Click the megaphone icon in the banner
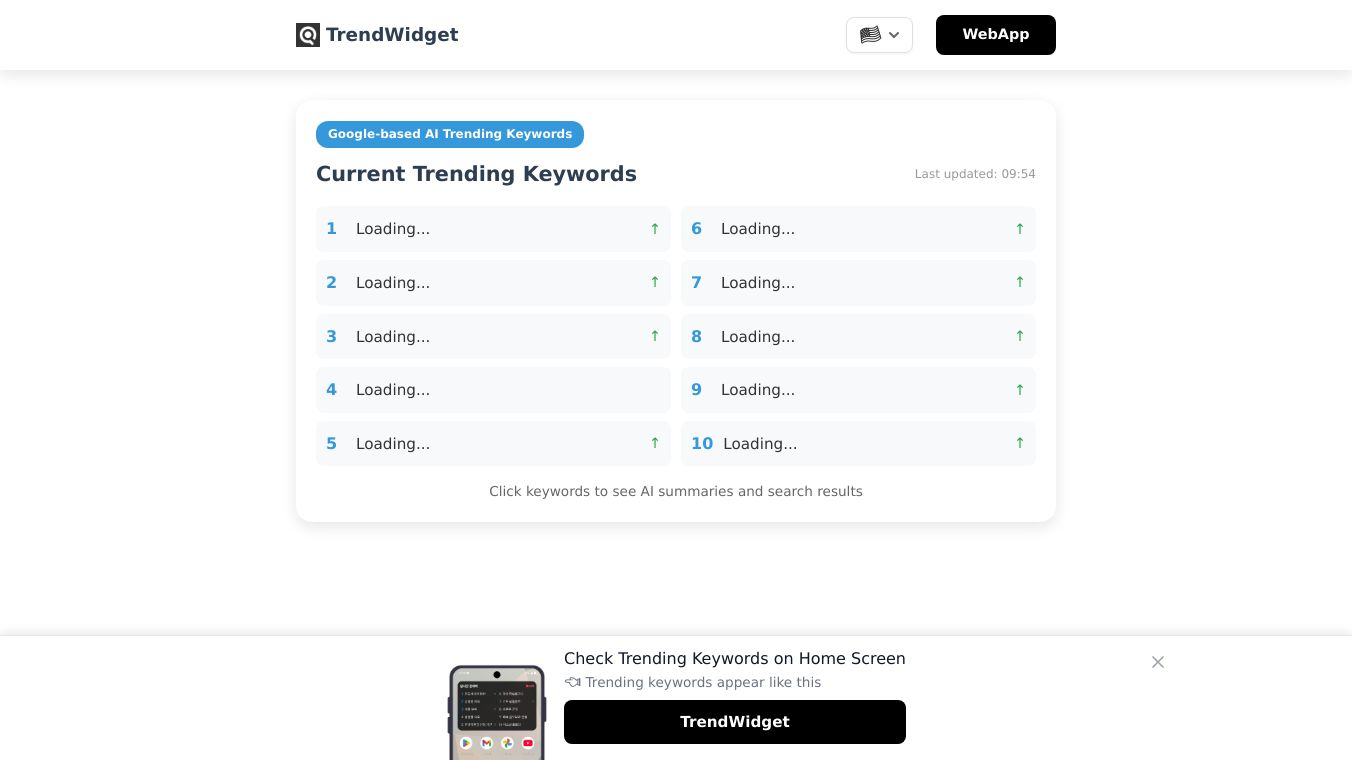 coord(572,682)
